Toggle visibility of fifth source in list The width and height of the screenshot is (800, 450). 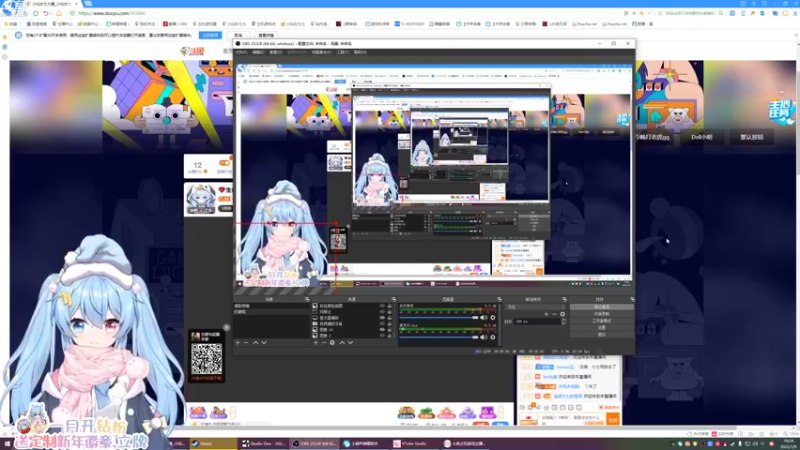click(382, 330)
